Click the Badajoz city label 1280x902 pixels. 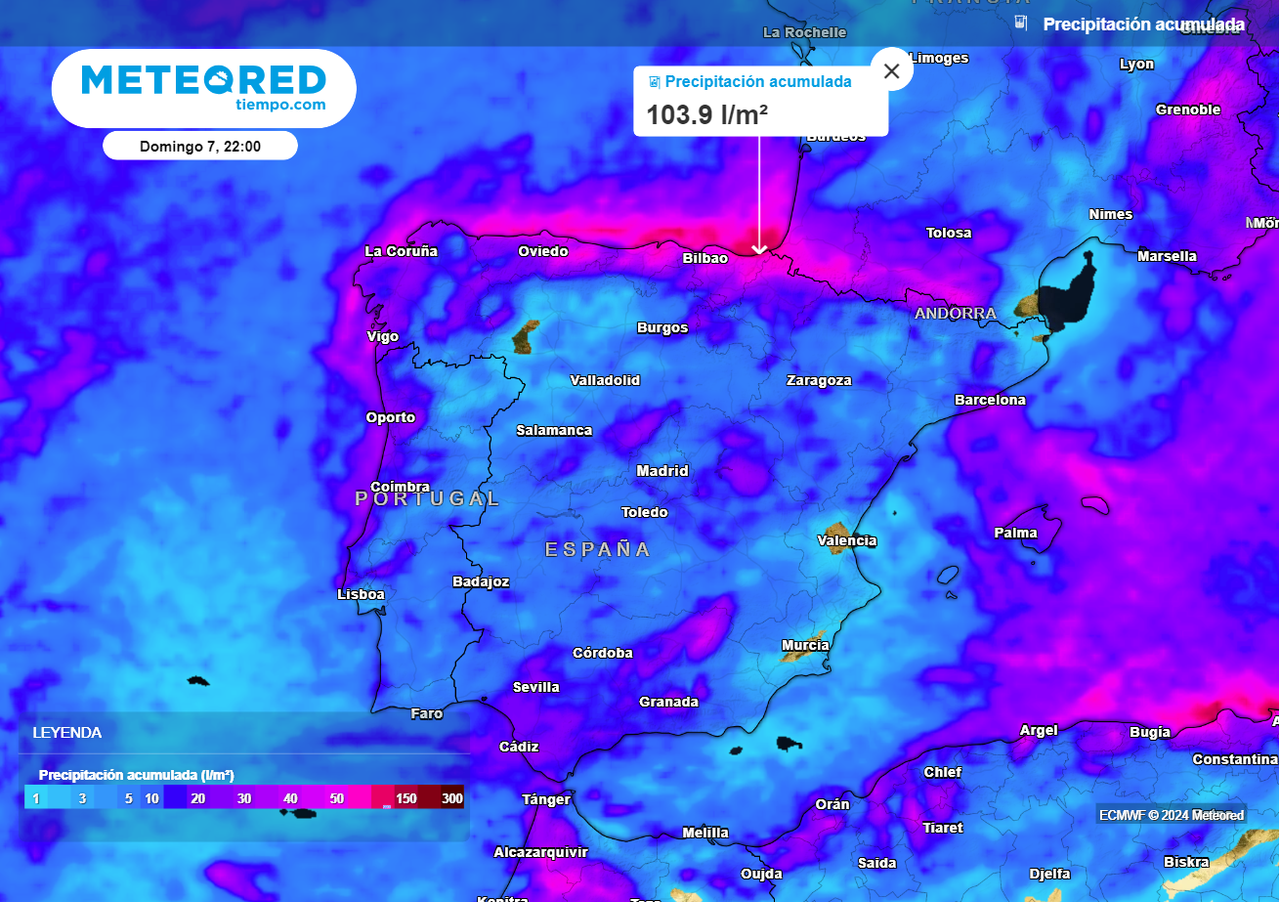coord(481,581)
